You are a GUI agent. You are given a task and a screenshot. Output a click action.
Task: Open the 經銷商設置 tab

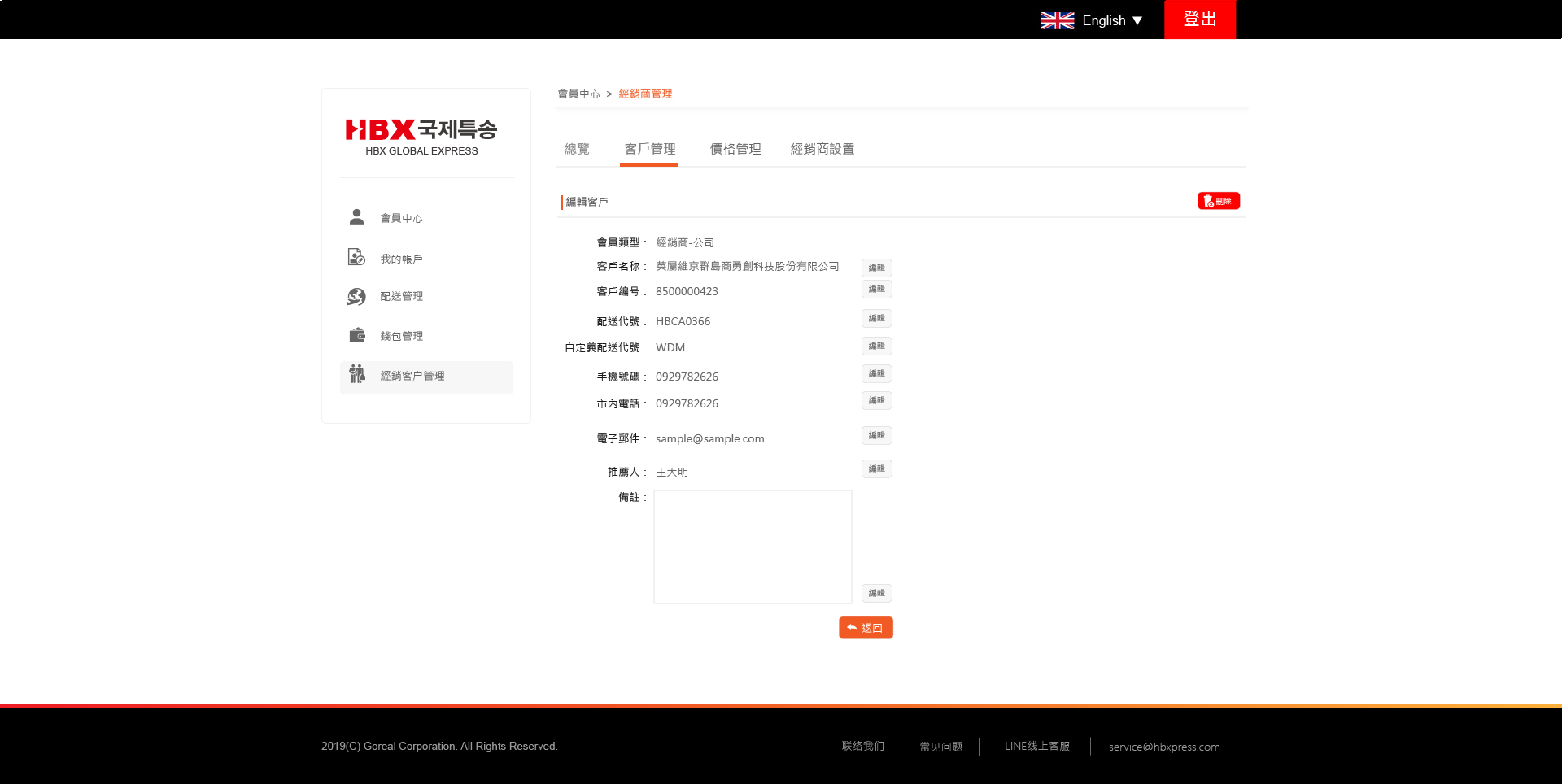point(822,149)
